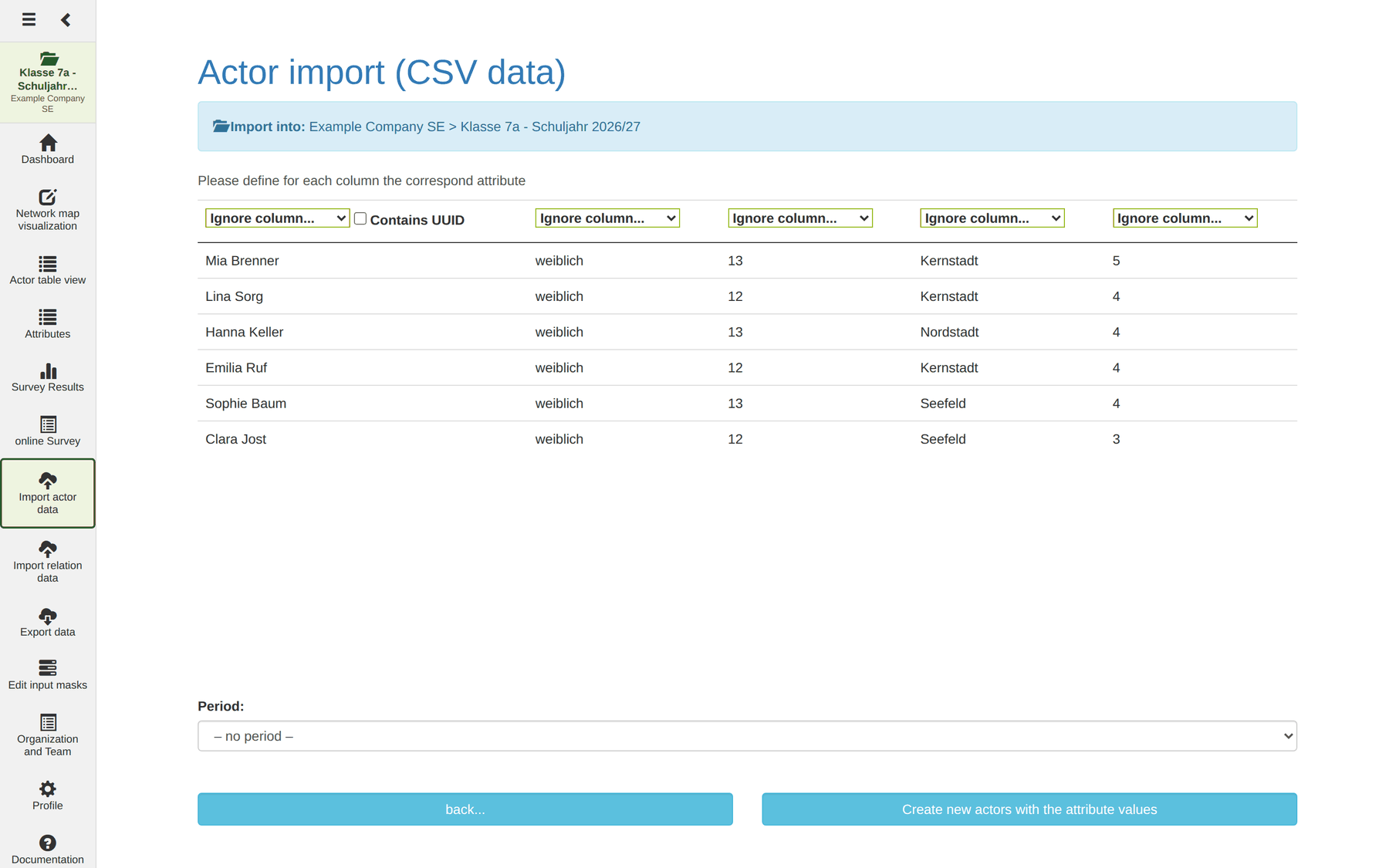Open online Survey icon

(48, 424)
